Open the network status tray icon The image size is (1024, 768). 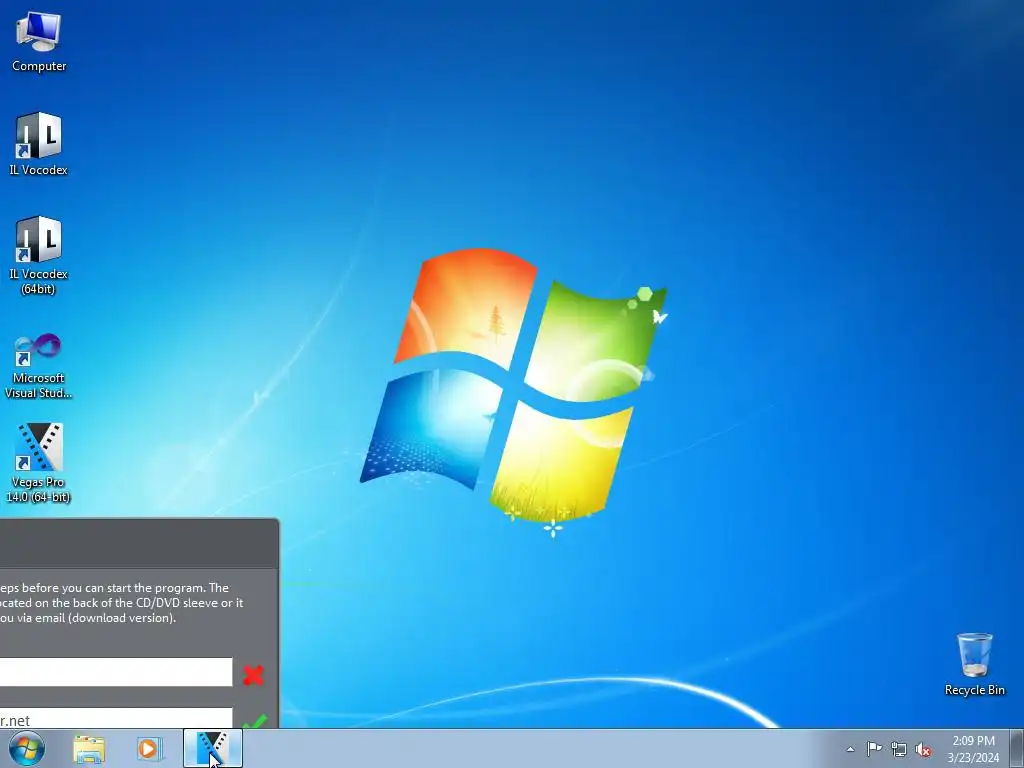(x=899, y=749)
